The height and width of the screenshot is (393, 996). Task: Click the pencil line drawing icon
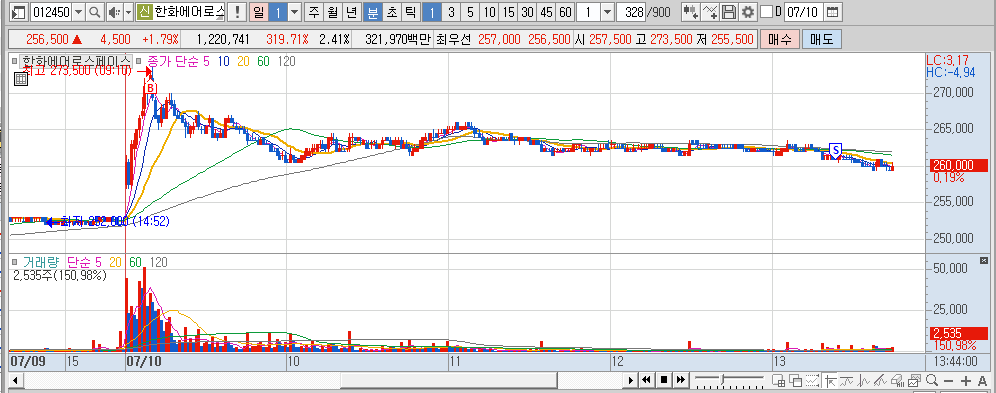(x=880, y=380)
